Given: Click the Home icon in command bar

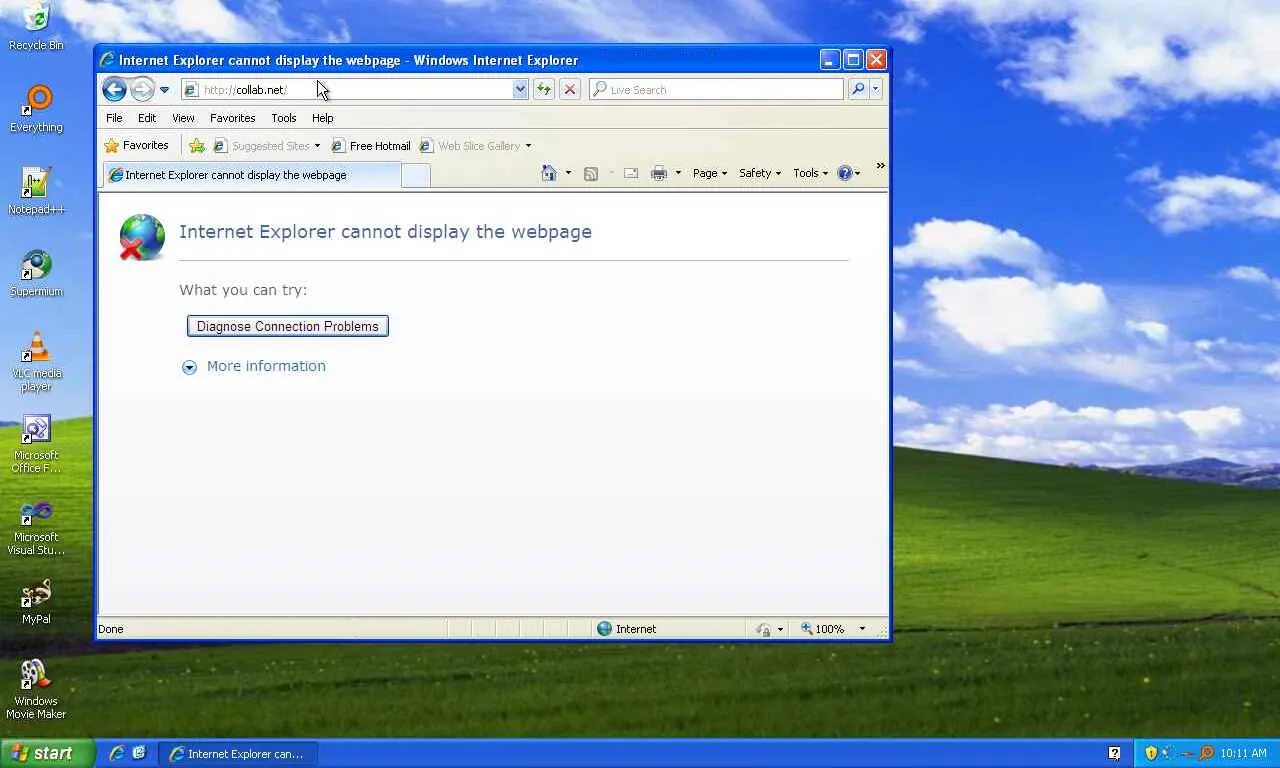Looking at the screenshot, I should (548, 173).
